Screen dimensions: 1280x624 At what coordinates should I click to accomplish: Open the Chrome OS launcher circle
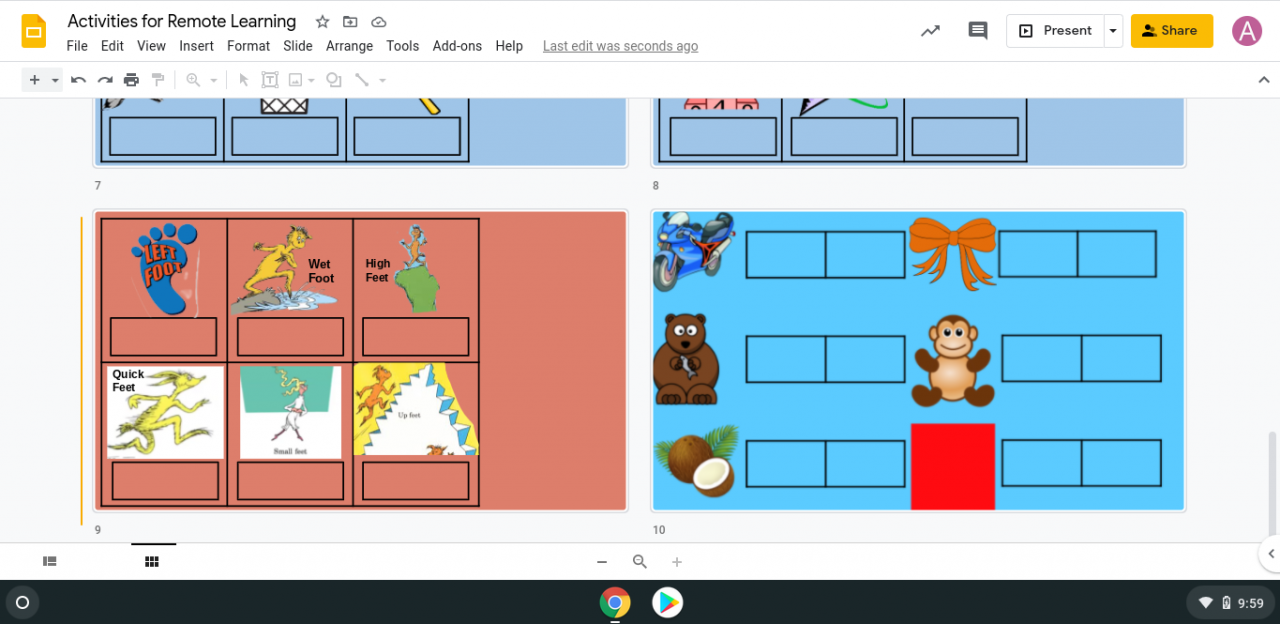click(x=22, y=602)
